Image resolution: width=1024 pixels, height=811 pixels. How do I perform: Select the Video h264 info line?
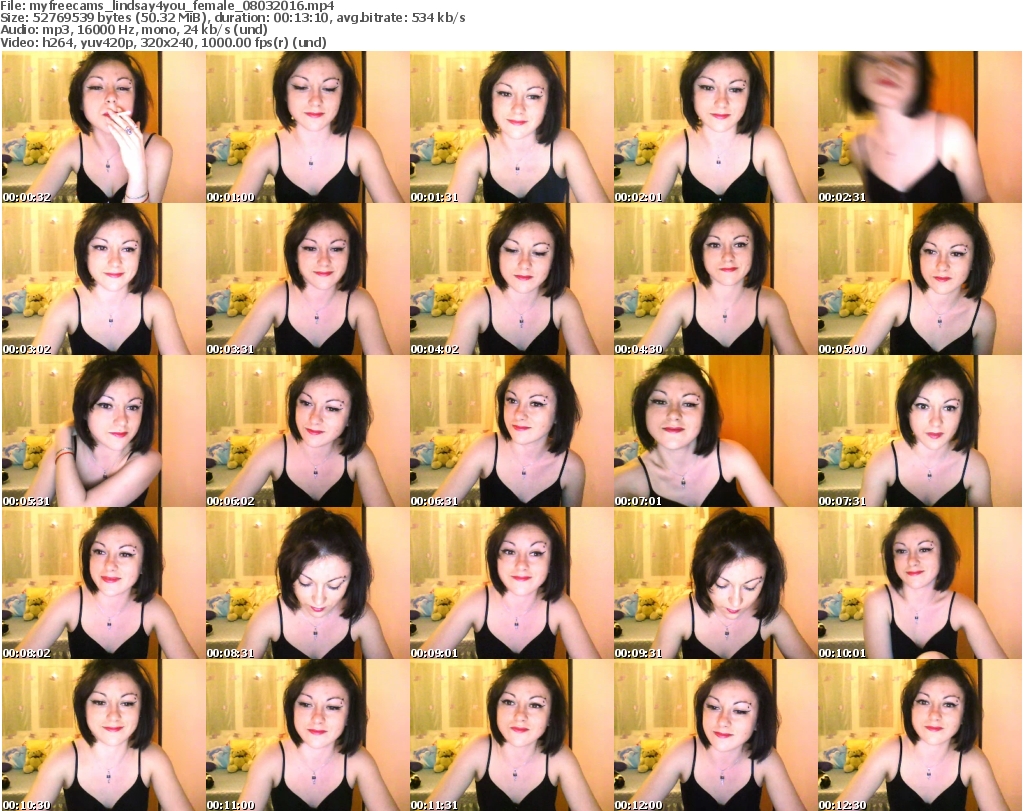click(163, 42)
